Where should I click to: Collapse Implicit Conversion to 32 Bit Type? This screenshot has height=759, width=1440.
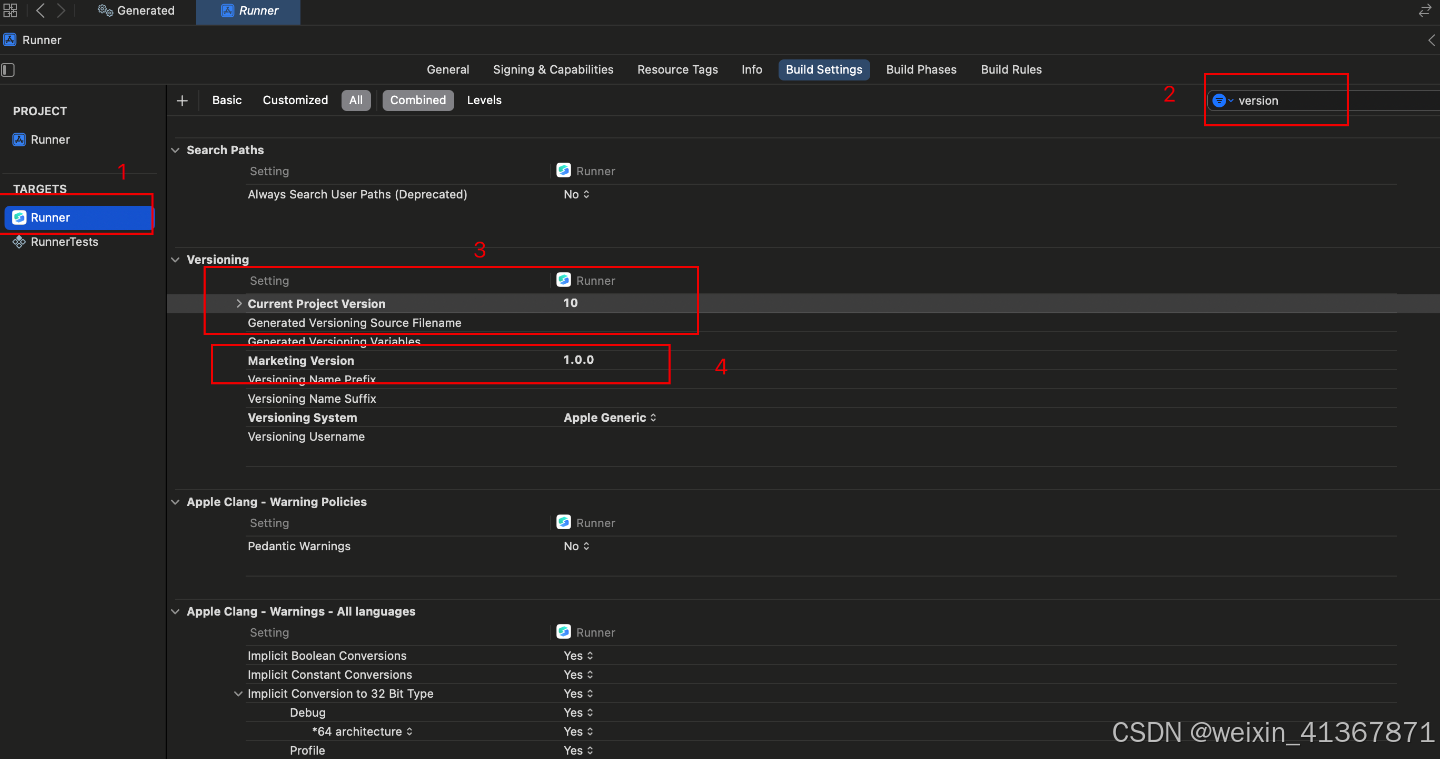(x=239, y=694)
